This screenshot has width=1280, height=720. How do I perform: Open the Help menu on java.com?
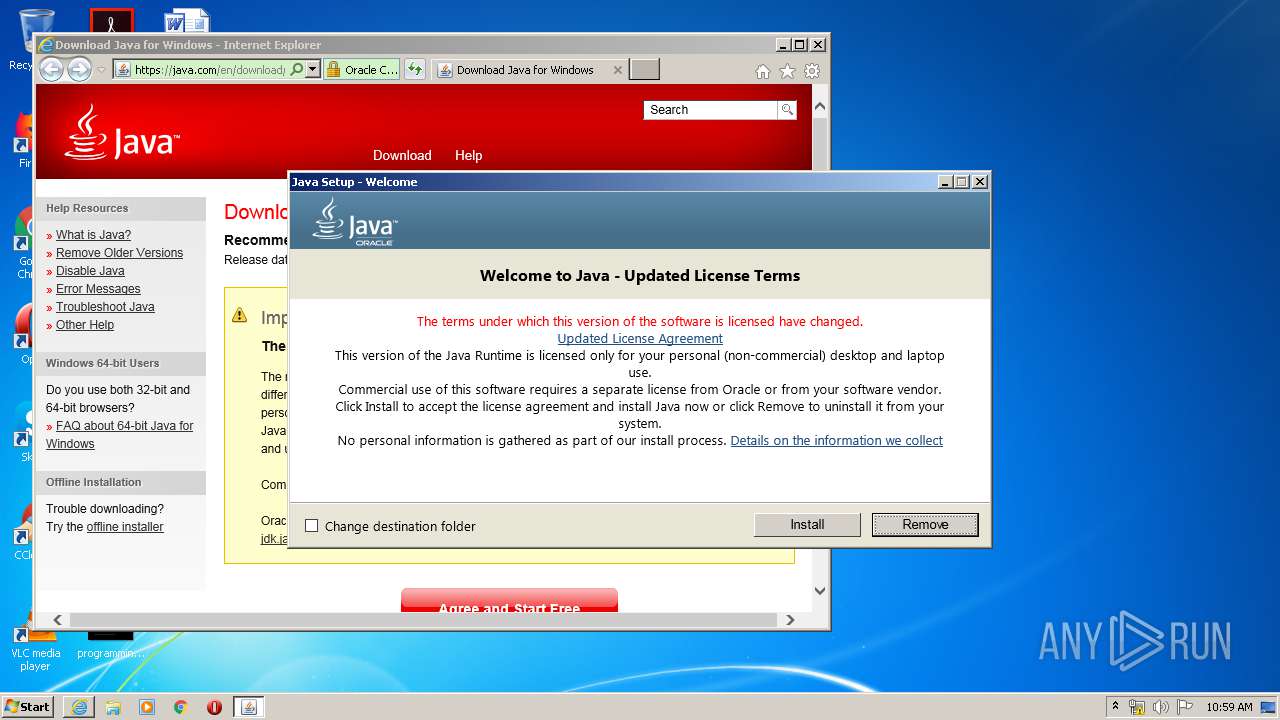(x=468, y=155)
